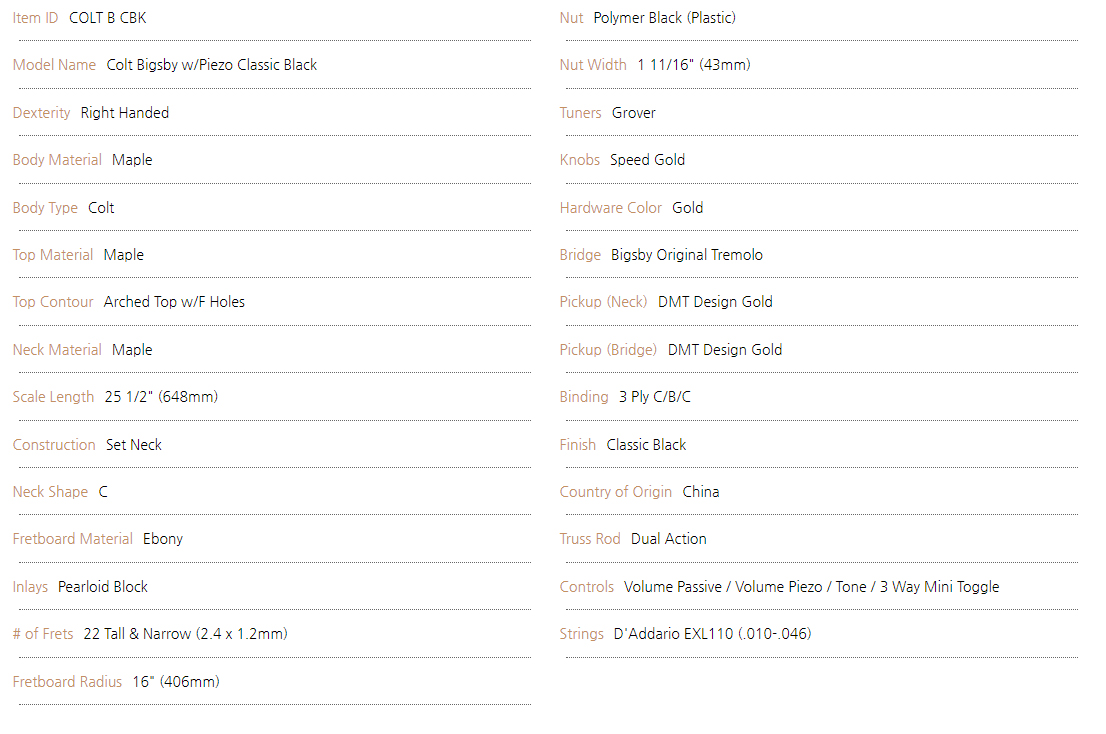Select the Model Name label
The height and width of the screenshot is (734, 1106).
click(54, 65)
